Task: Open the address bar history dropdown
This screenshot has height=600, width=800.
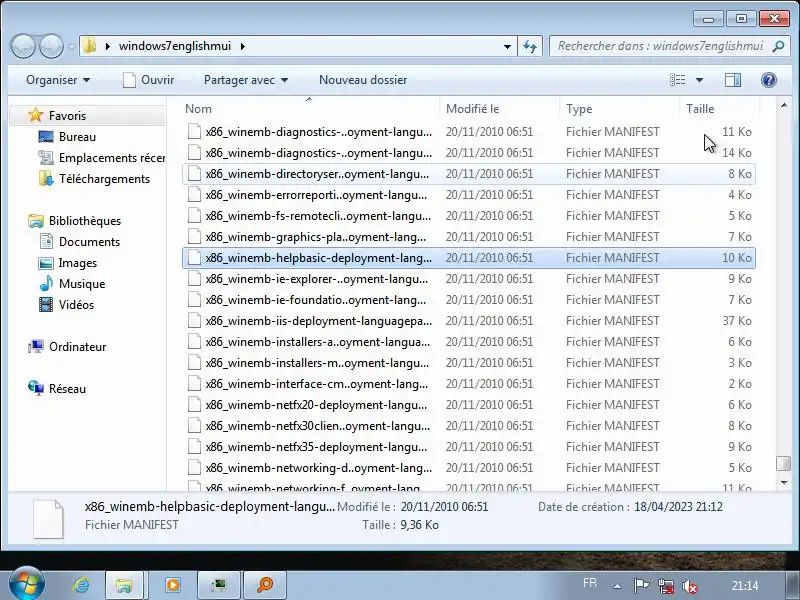Action: pyautogui.click(x=507, y=46)
